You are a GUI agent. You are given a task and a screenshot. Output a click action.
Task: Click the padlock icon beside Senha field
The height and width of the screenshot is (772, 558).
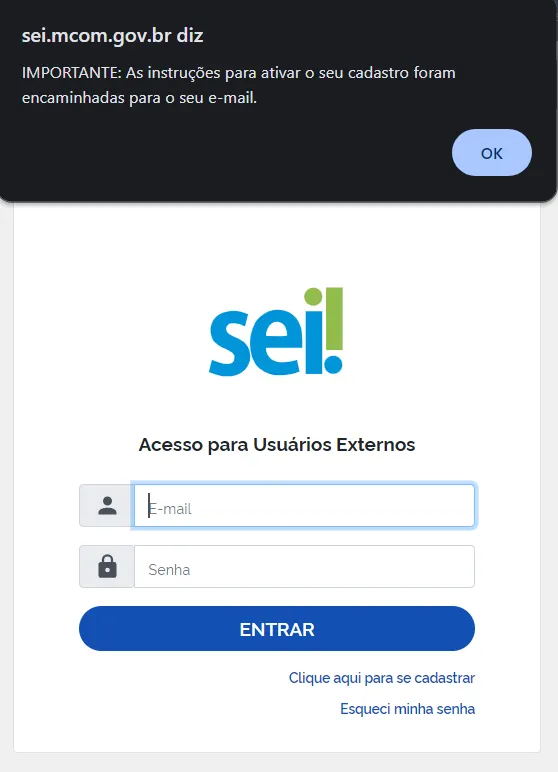tap(107, 567)
